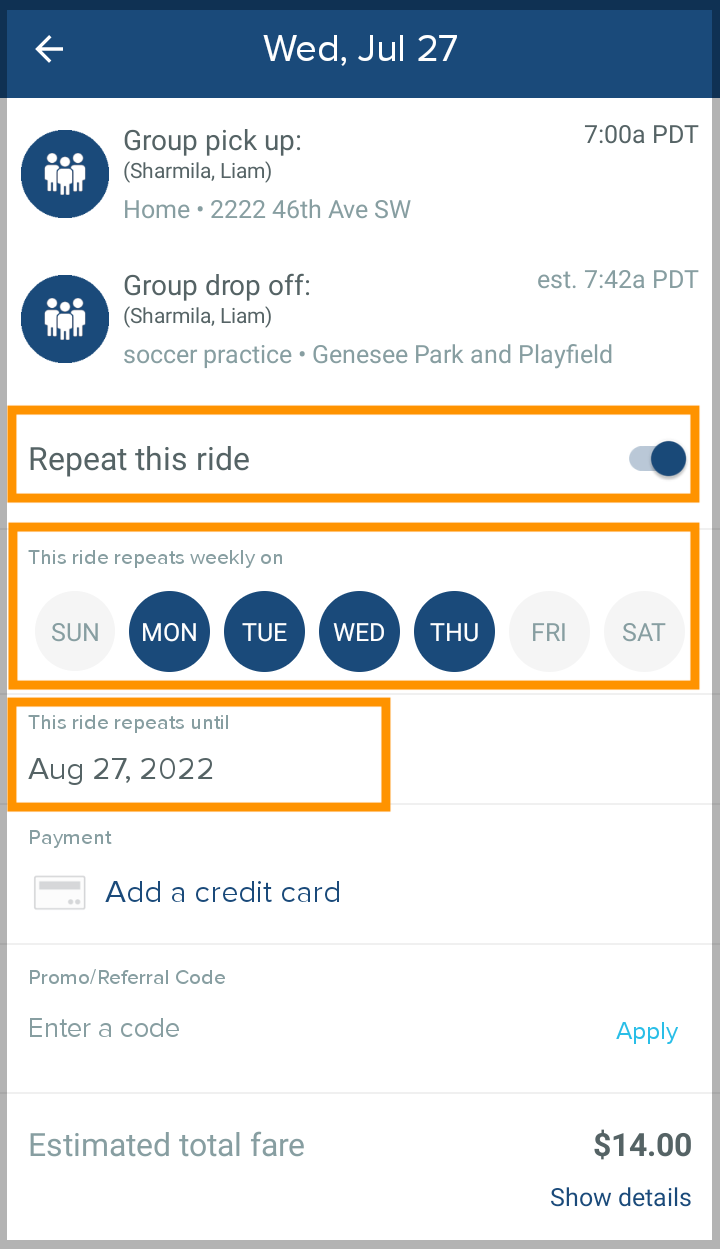Tap the group drop off icon

tap(65, 319)
